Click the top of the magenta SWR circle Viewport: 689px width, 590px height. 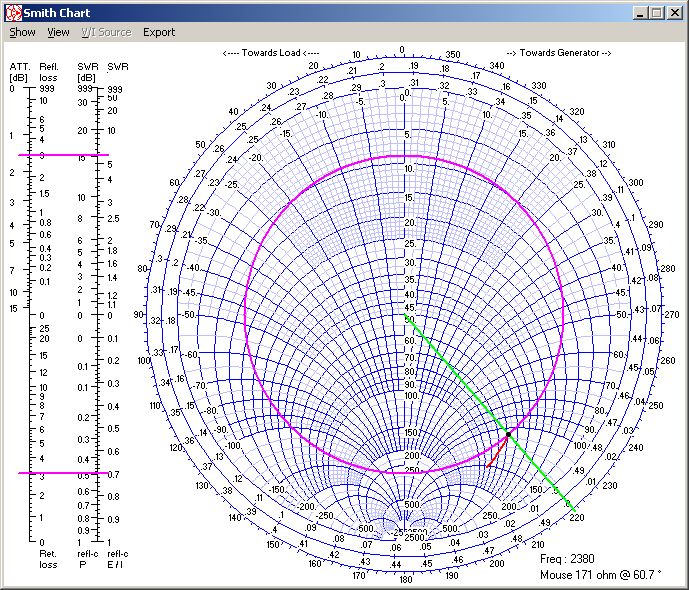404,156
